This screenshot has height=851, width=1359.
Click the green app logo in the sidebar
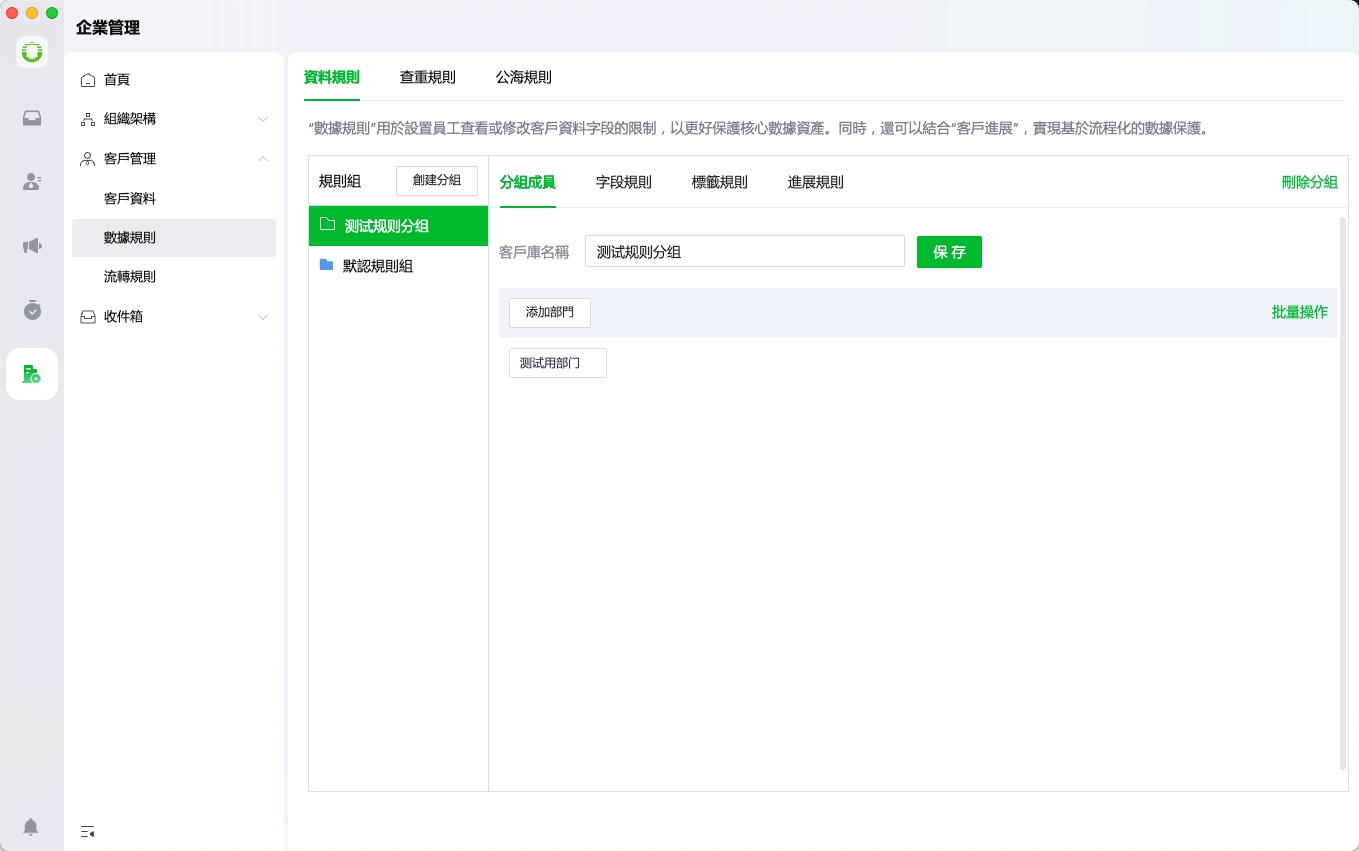pyautogui.click(x=32, y=51)
